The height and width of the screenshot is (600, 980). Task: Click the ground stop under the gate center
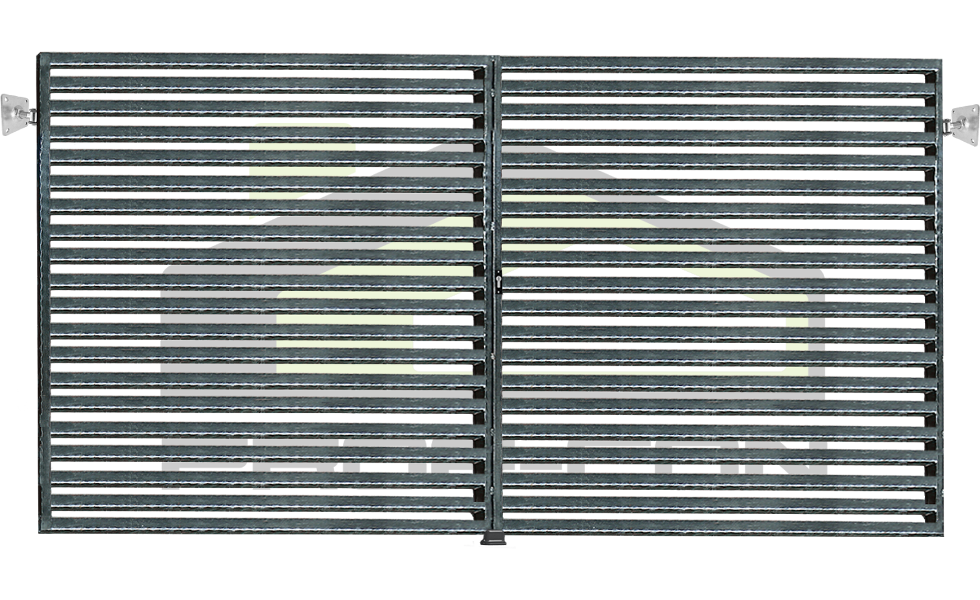tap(493, 538)
